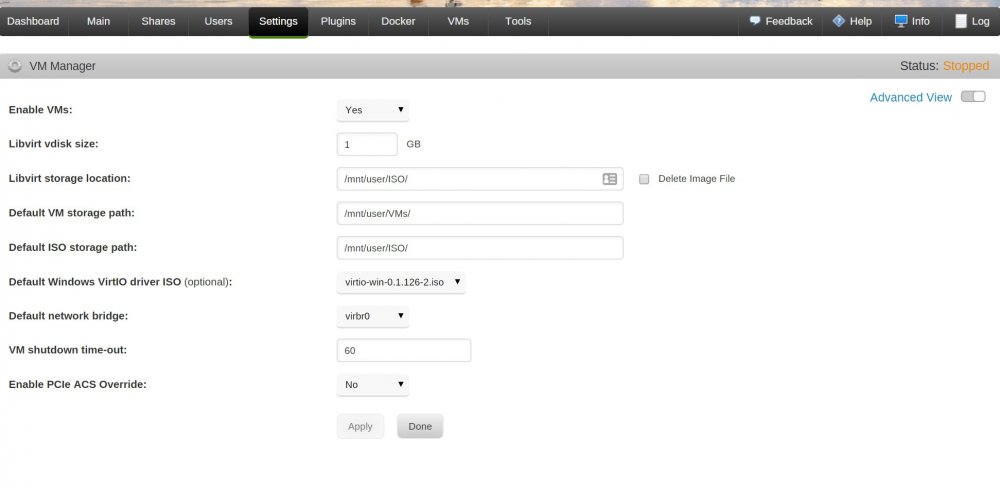Image resolution: width=1000 pixels, height=491 pixels.
Task: Click the Enable VMs label
Action: coord(40,110)
